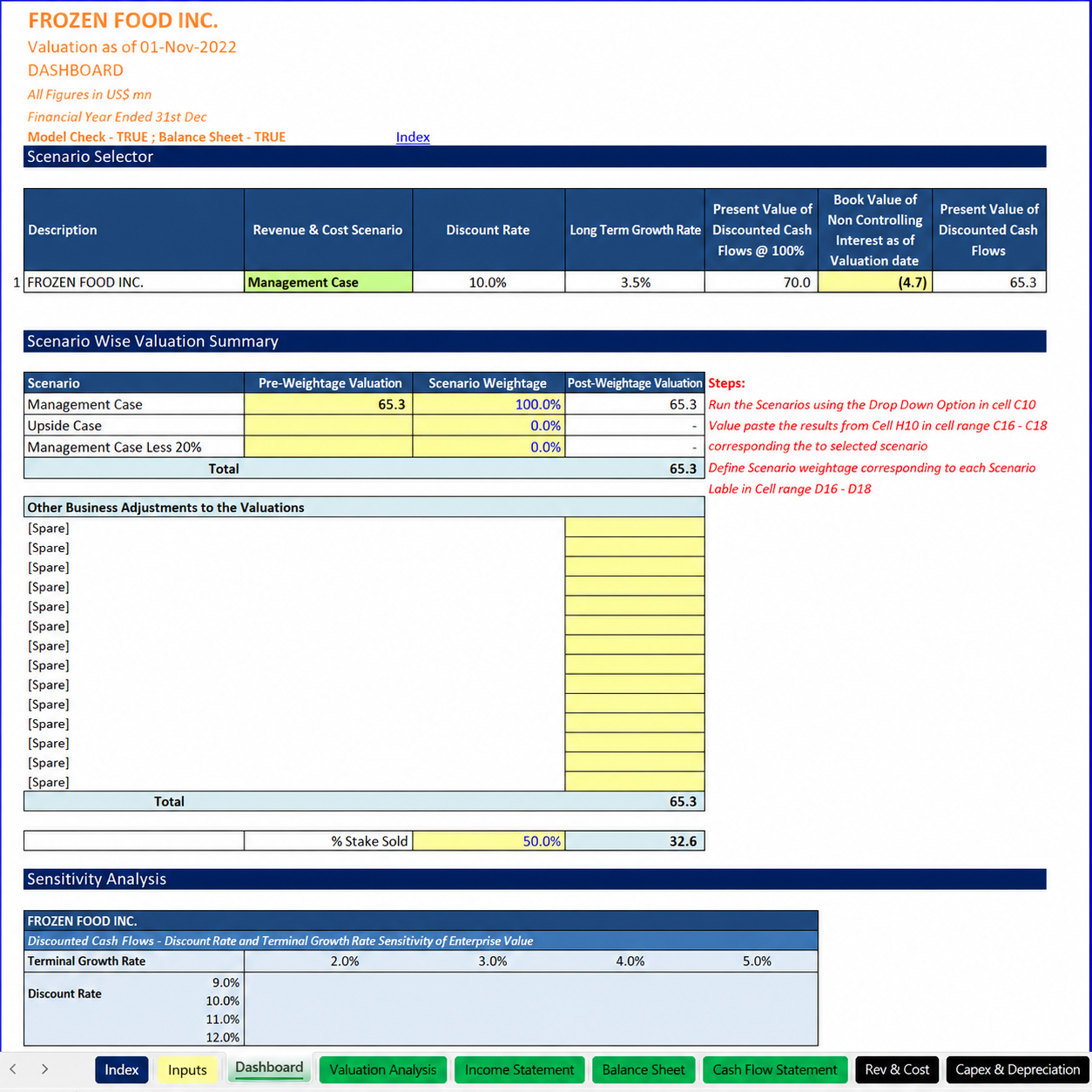
Task: Select the Upside Case scenario label
Action: tap(134, 426)
